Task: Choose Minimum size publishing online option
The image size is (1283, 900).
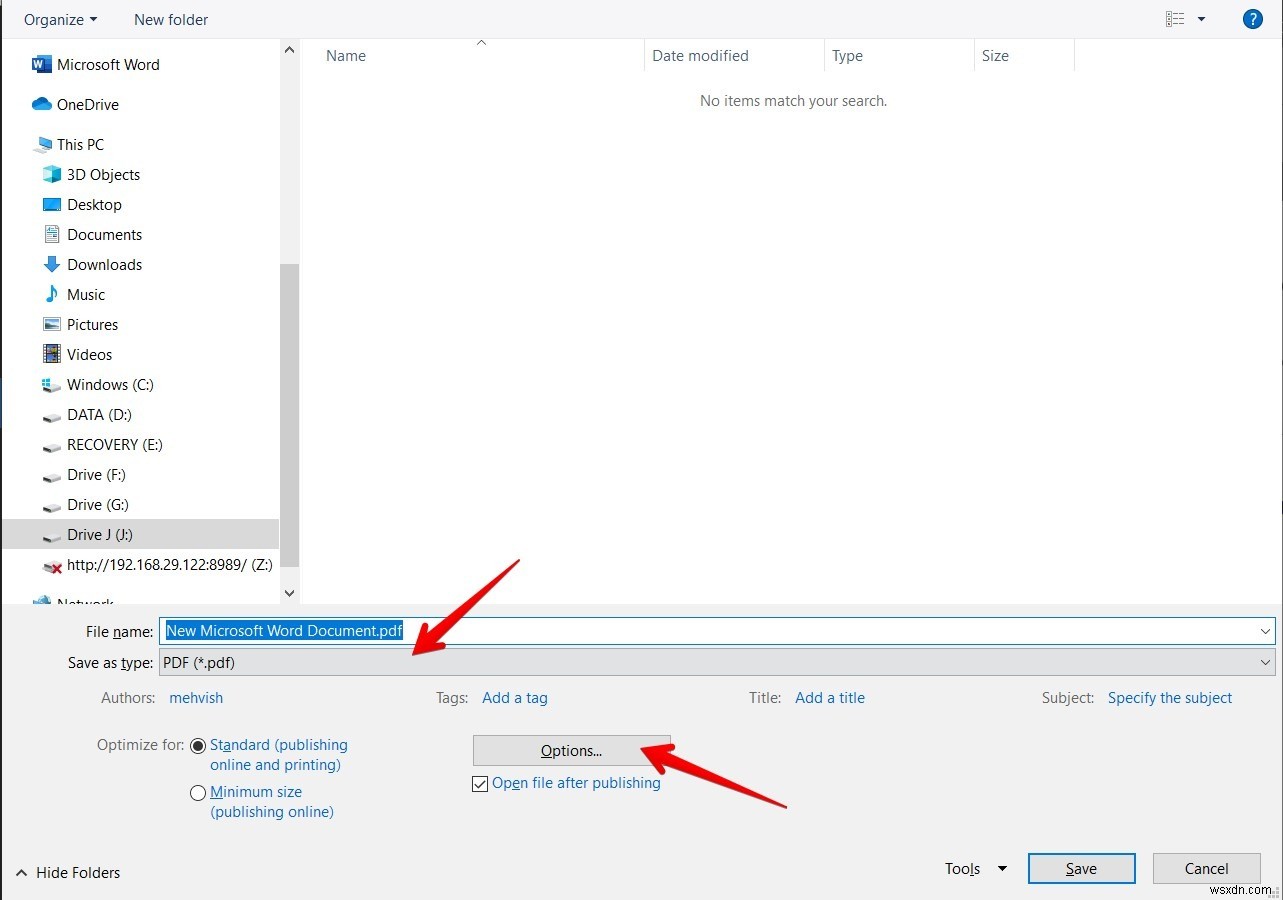Action: 198,793
